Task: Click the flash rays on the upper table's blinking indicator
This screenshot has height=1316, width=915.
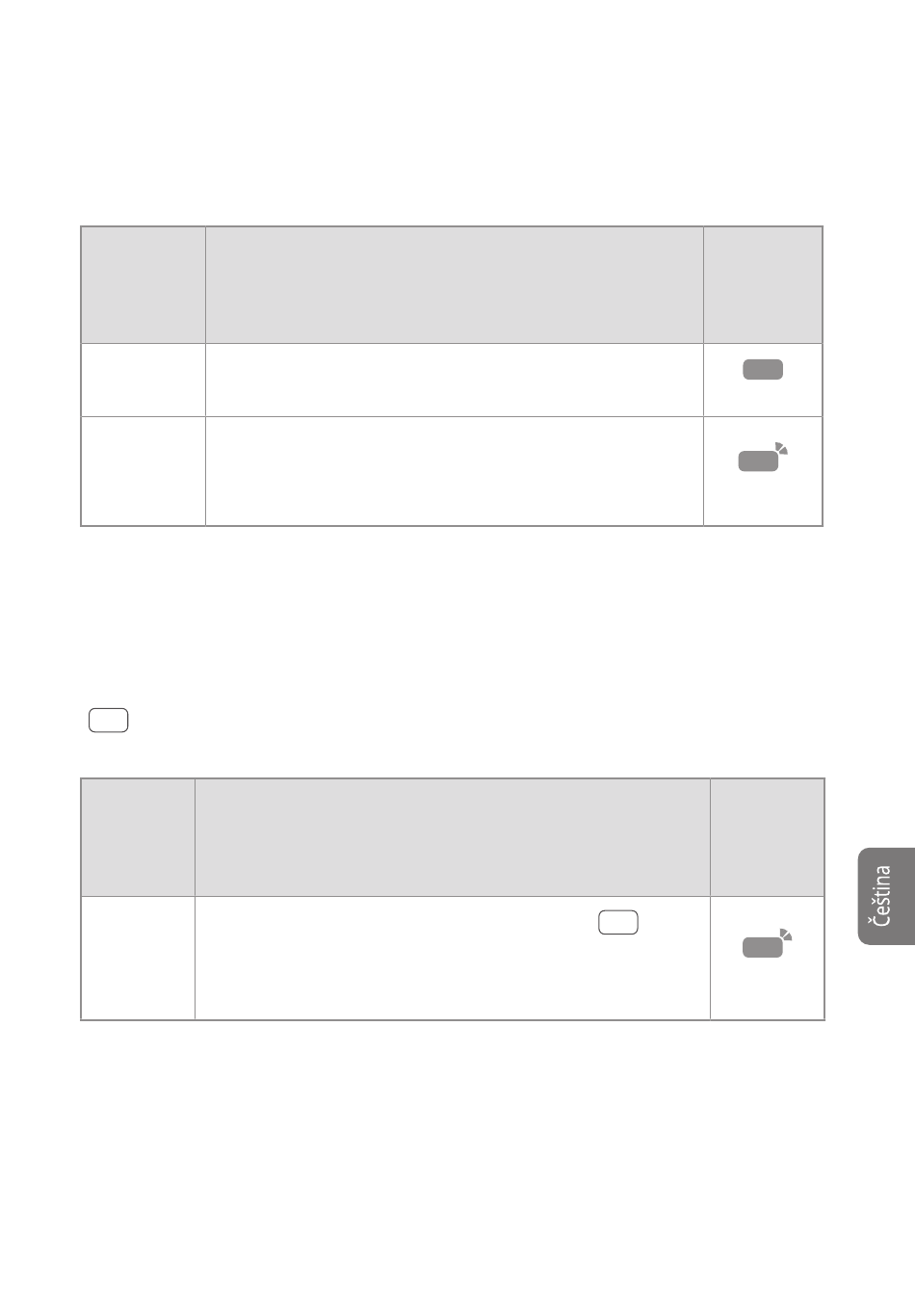Action: [782, 448]
